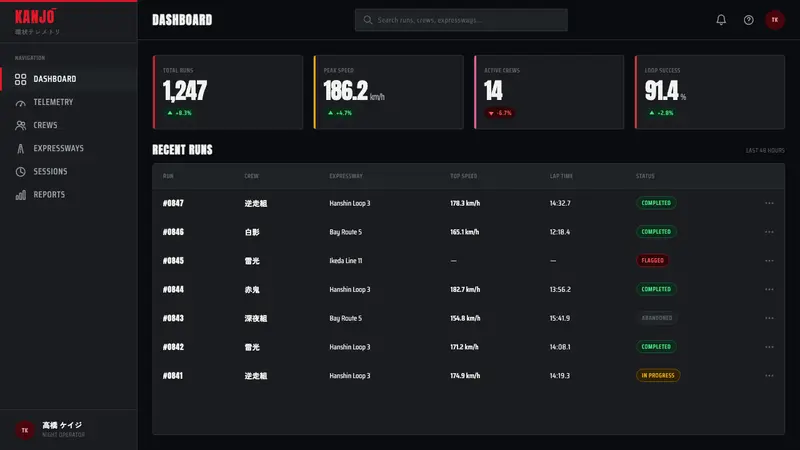800x450 pixels.
Task: Open more options for run #0844
Action: [769, 289]
